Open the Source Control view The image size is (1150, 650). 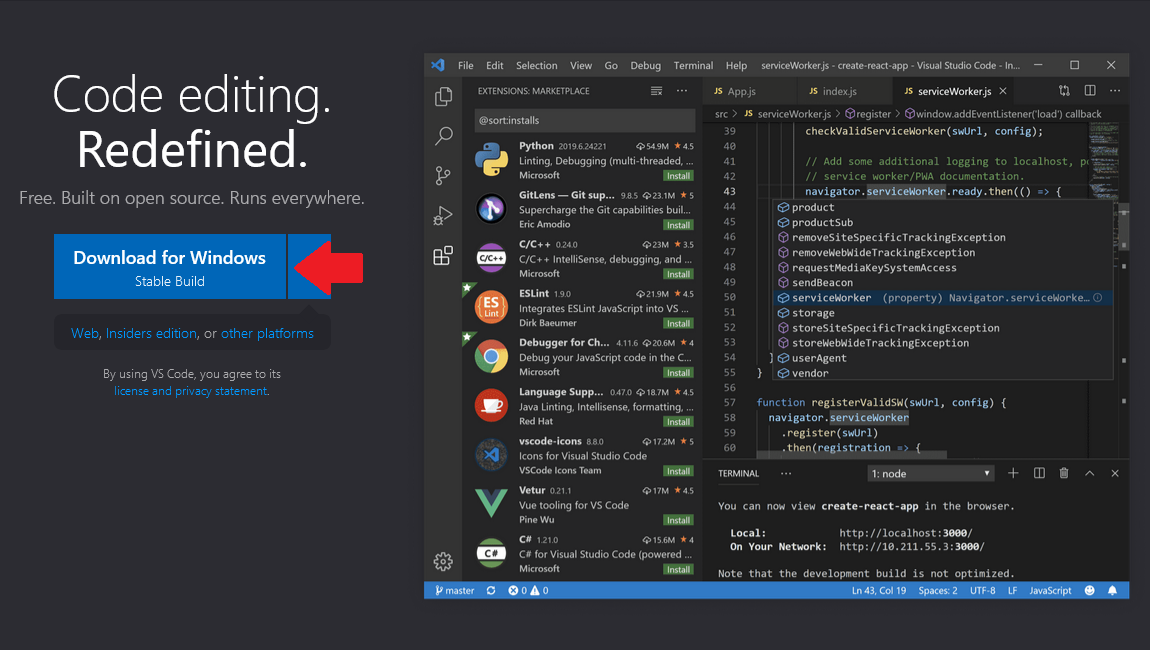pos(443,175)
